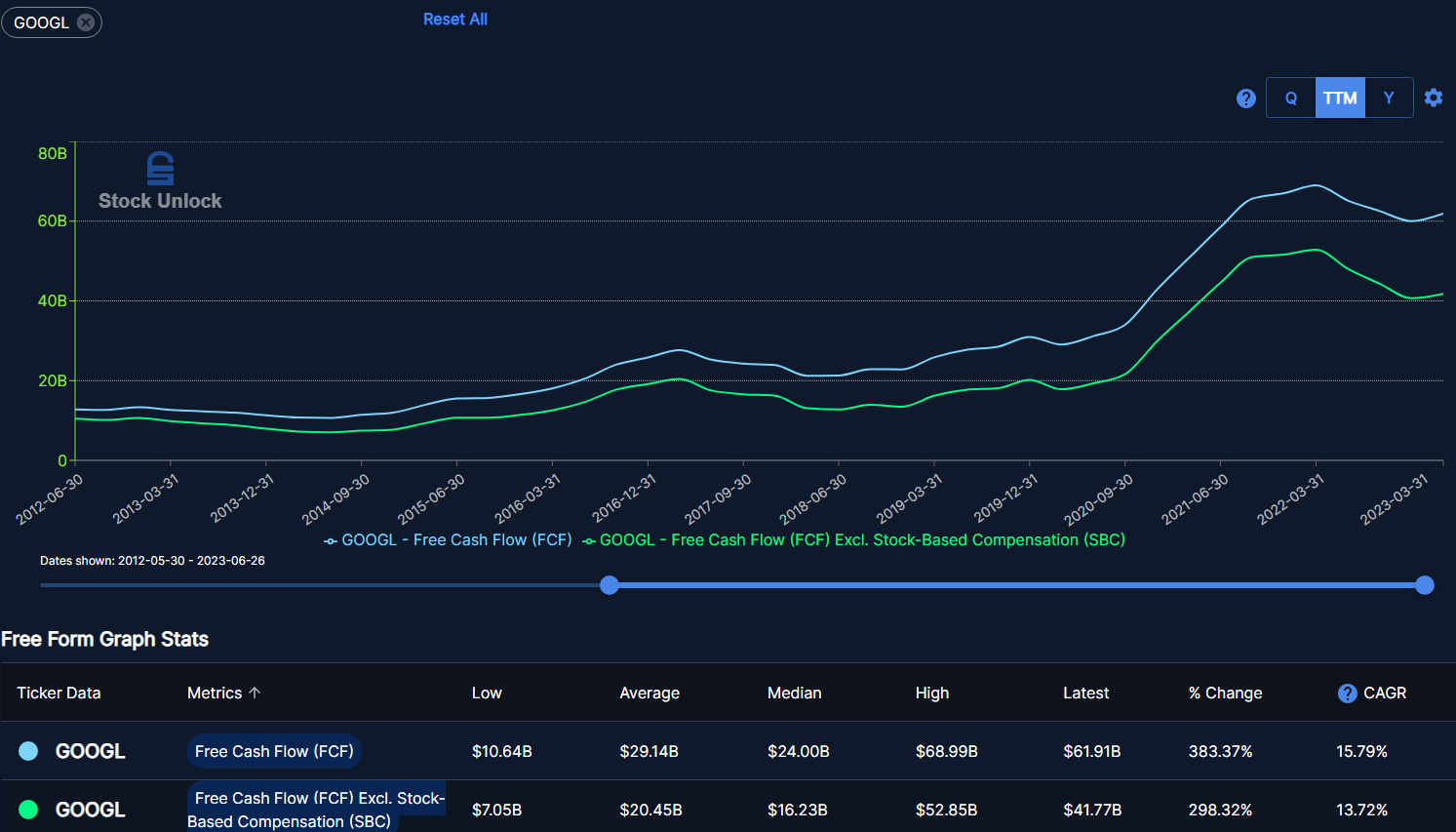Click the Ticker Data column header

tap(59, 693)
